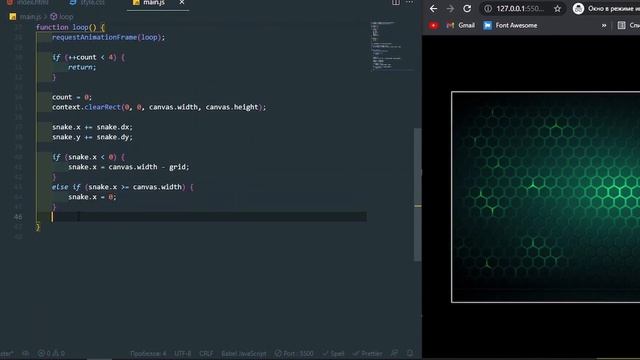
Task: Switch to the style.css editor tab
Action: click(87, 2)
